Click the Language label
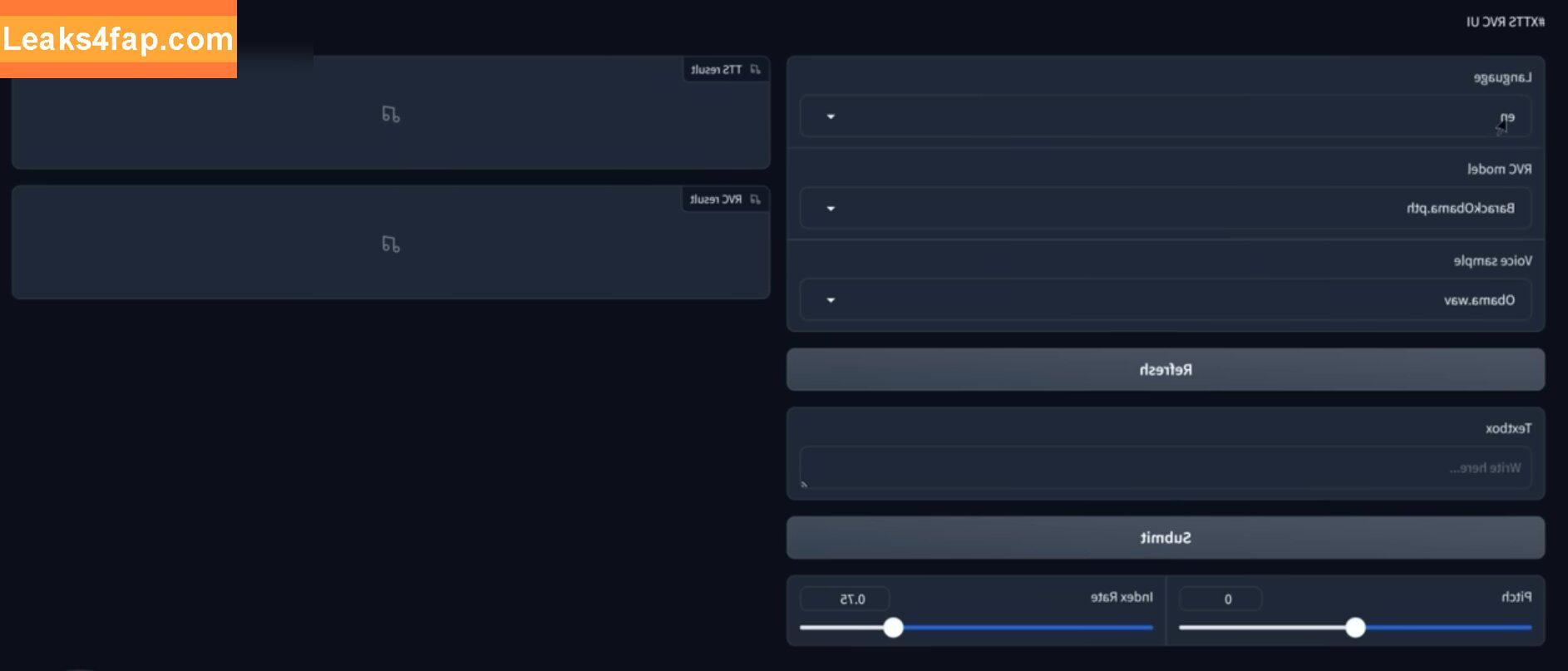Image resolution: width=1568 pixels, height=671 pixels. coord(1502,78)
